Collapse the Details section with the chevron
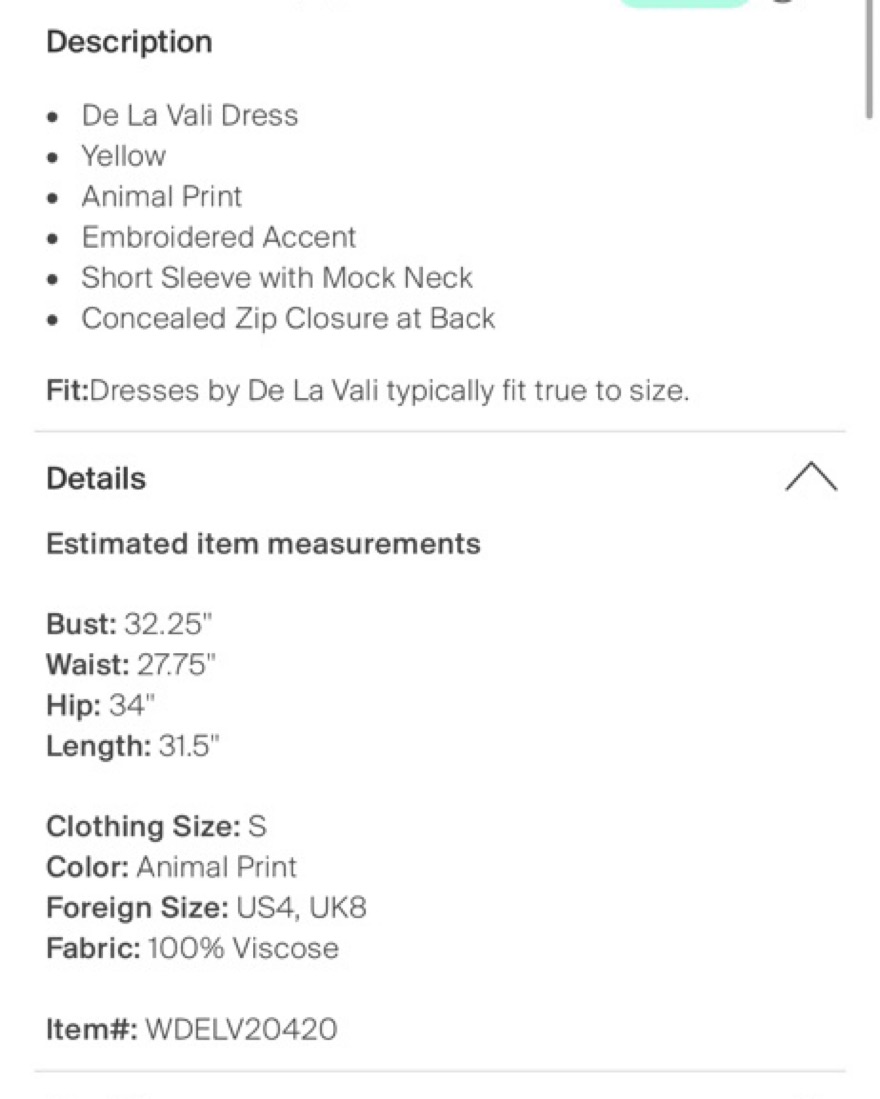This screenshot has width=880, height=1099. (811, 477)
